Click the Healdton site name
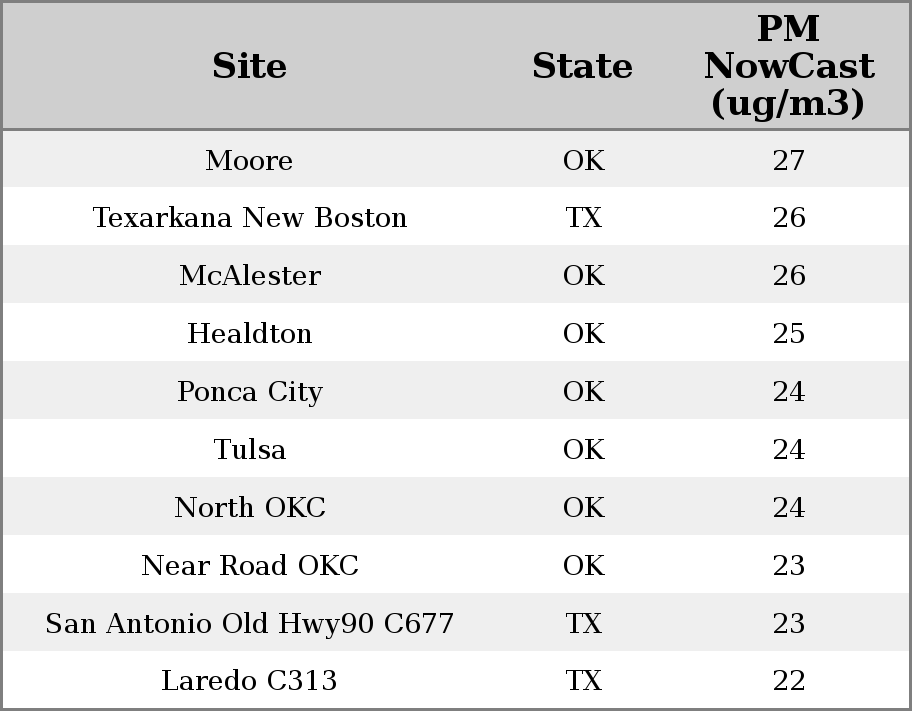 click(249, 334)
